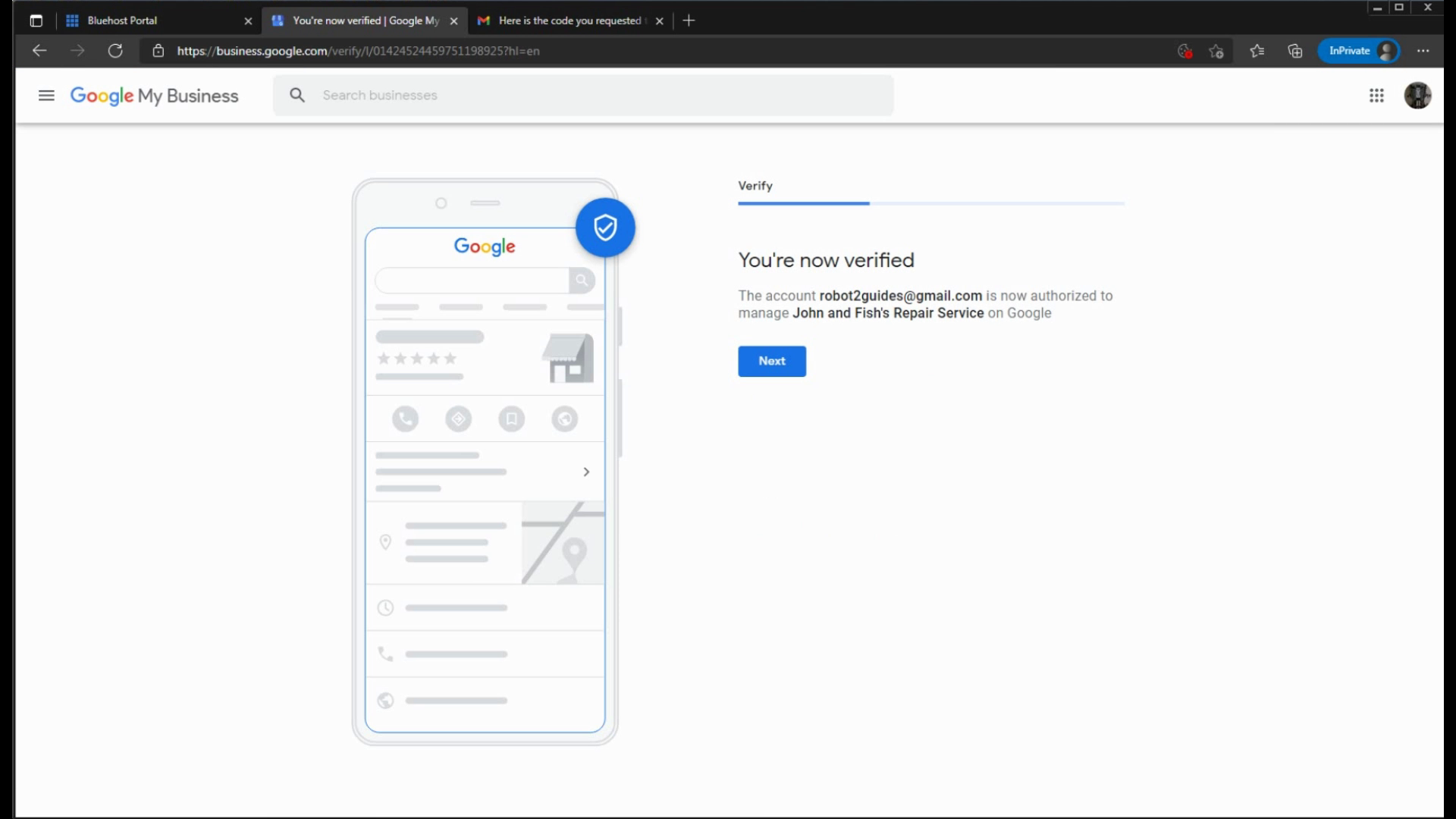Open browser settings and more menu
This screenshot has width=1456, height=819.
(x=1423, y=51)
